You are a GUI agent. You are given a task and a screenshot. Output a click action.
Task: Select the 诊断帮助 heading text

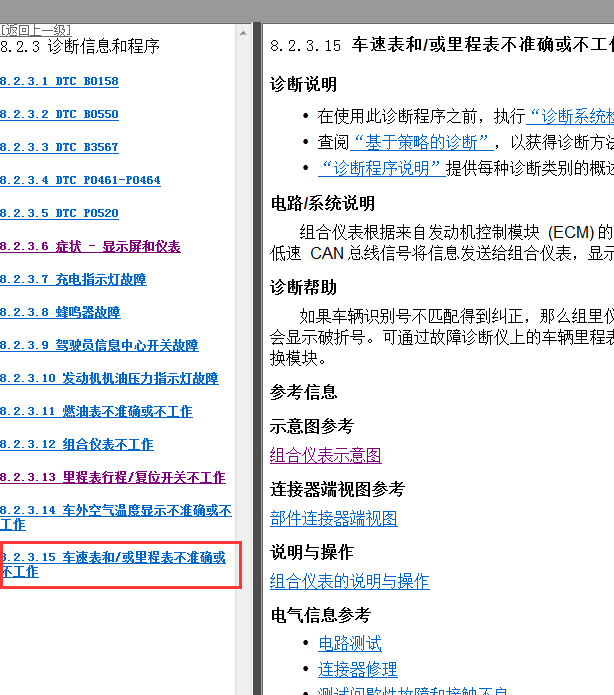[x=304, y=287]
